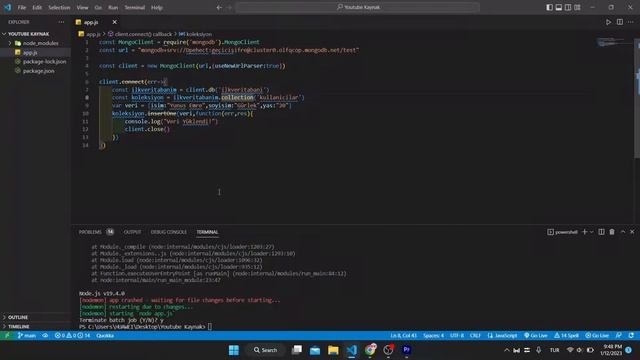Open File Explorer from taskbar
The width and height of the screenshot is (640, 360).
333,350
